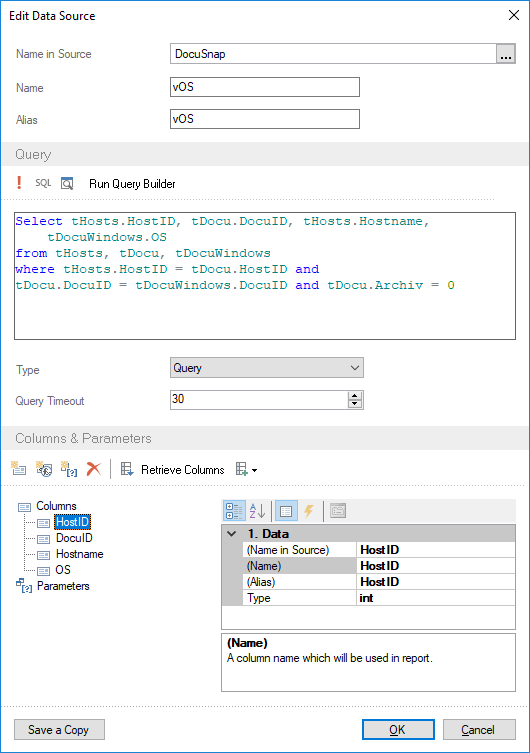Image resolution: width=530 pixels, height=753 pixels.
Task: Select the (Alias) property row
Action: pyautogui.click(x=300, y=582)
